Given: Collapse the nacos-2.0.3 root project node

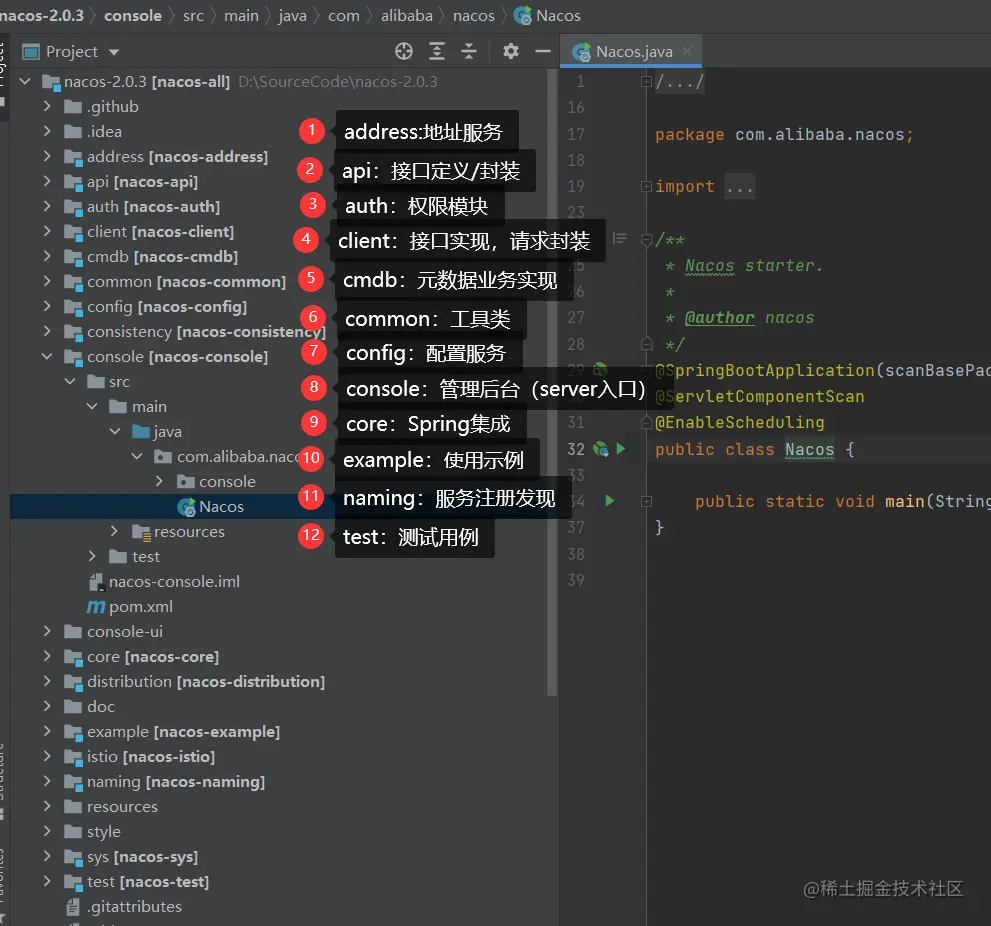Looking at the screenshot, I should 25,82.
